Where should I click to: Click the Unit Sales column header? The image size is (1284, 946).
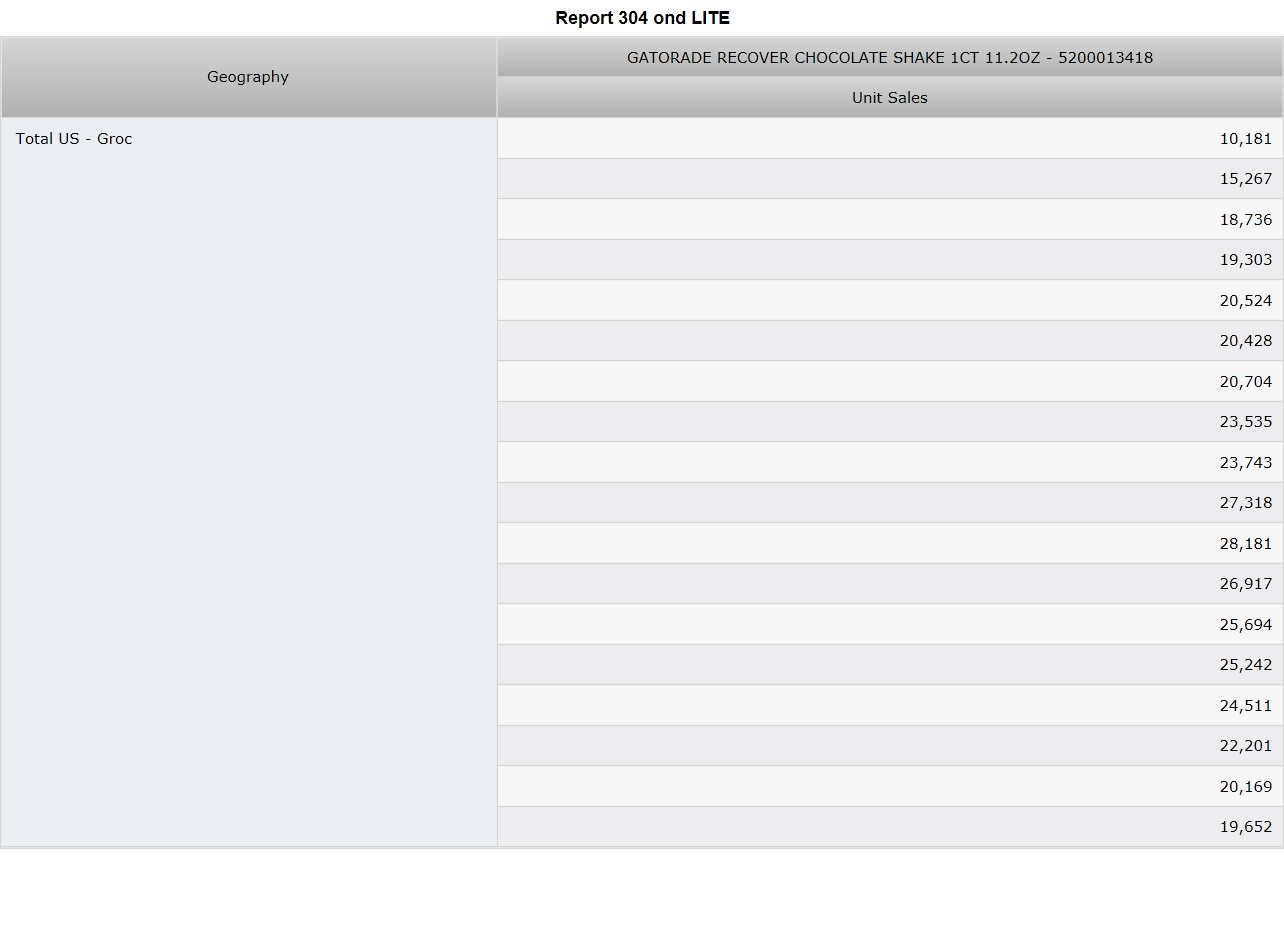point(890,98)
